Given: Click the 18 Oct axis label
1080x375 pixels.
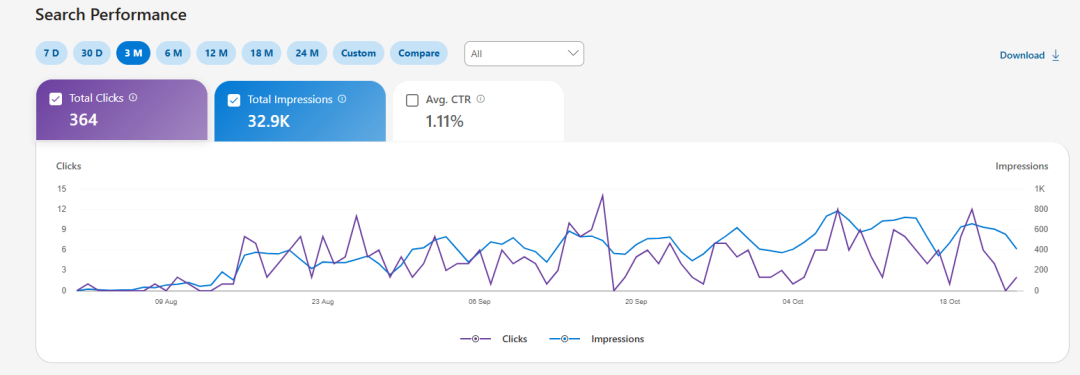Looking at the screenshot, I should 950,302.
